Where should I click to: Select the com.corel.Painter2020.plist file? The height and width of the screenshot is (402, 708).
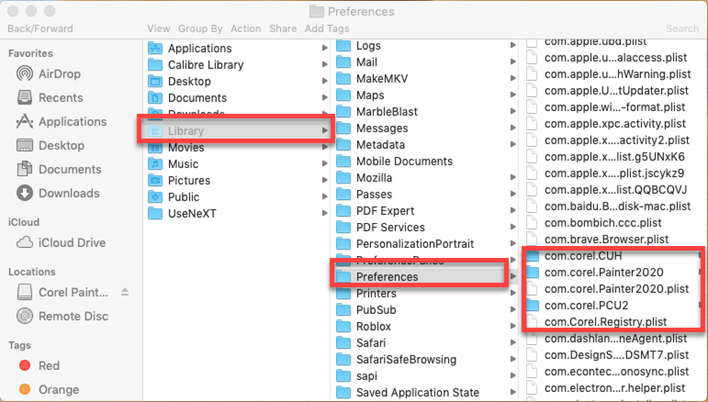point(607,289)
